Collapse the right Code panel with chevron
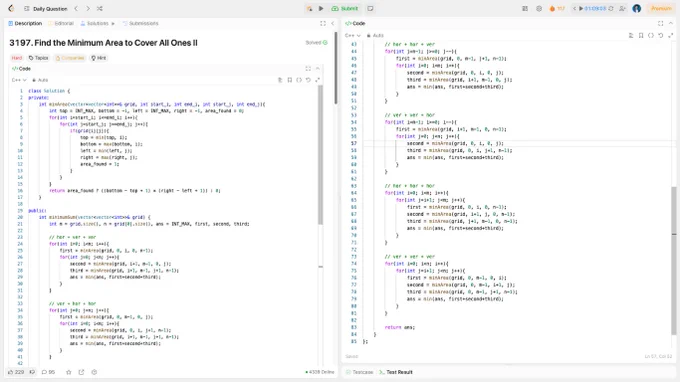 tap(670, 23)
